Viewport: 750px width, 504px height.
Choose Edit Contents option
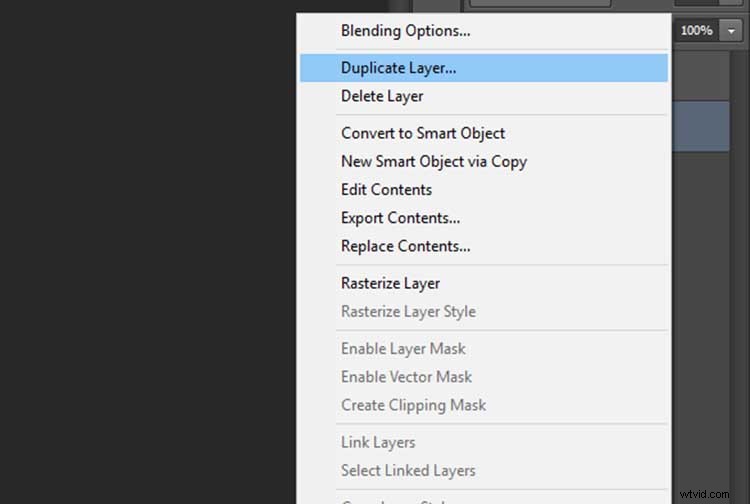386,189
